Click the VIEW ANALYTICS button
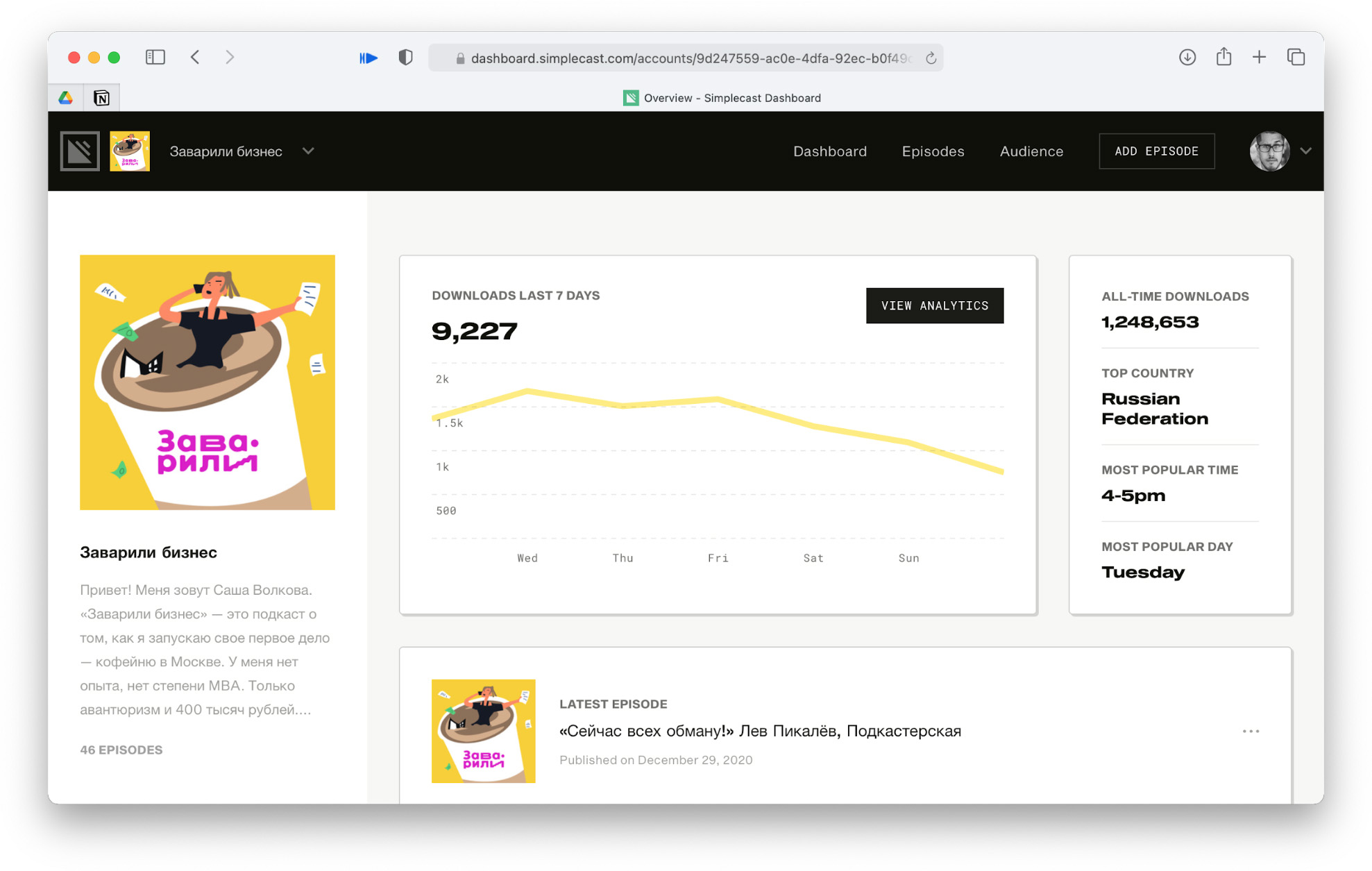Image resolution: width=1372 pixels, height=871 pixels. [934, 305]
